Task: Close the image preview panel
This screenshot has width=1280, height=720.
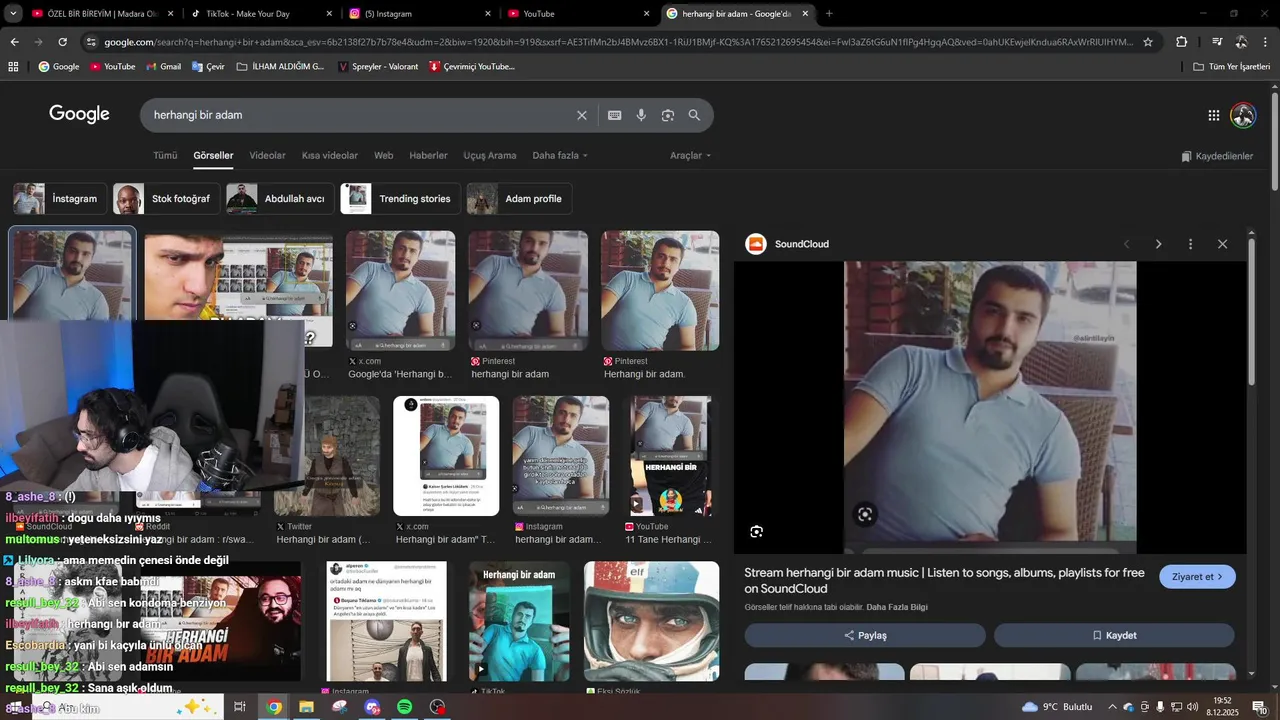Action: click(1222, 244)
